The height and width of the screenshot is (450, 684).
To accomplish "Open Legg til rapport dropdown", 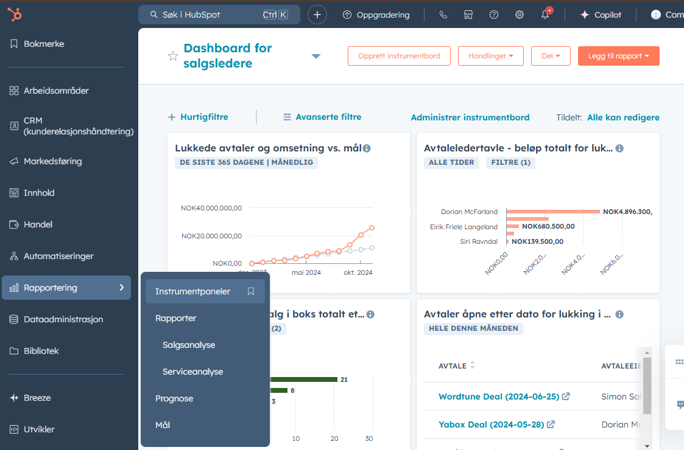I will (x=619, y=56).
